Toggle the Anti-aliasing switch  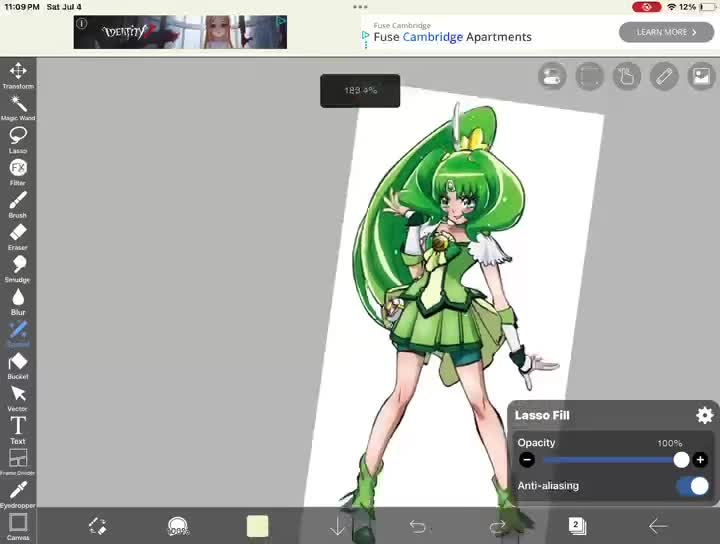tap(693, 486)
